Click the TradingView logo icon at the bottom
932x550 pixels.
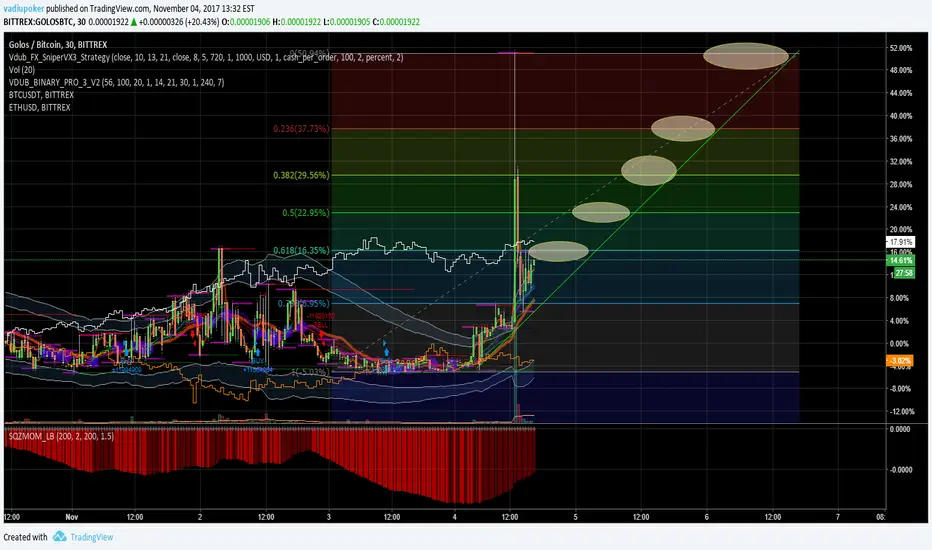(59, 537)
